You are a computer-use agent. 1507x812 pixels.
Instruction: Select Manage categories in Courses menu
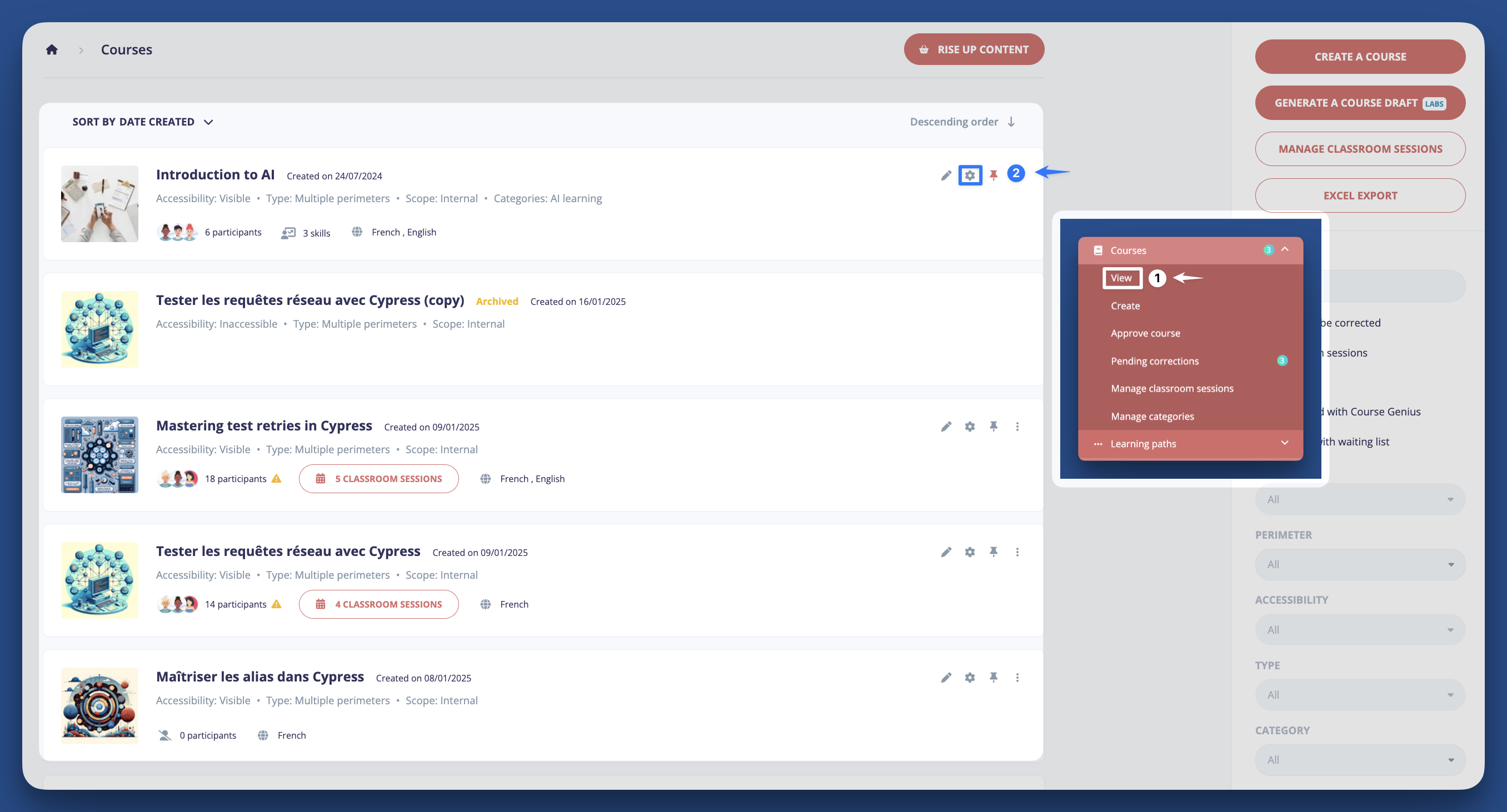tap(1152, 416)
